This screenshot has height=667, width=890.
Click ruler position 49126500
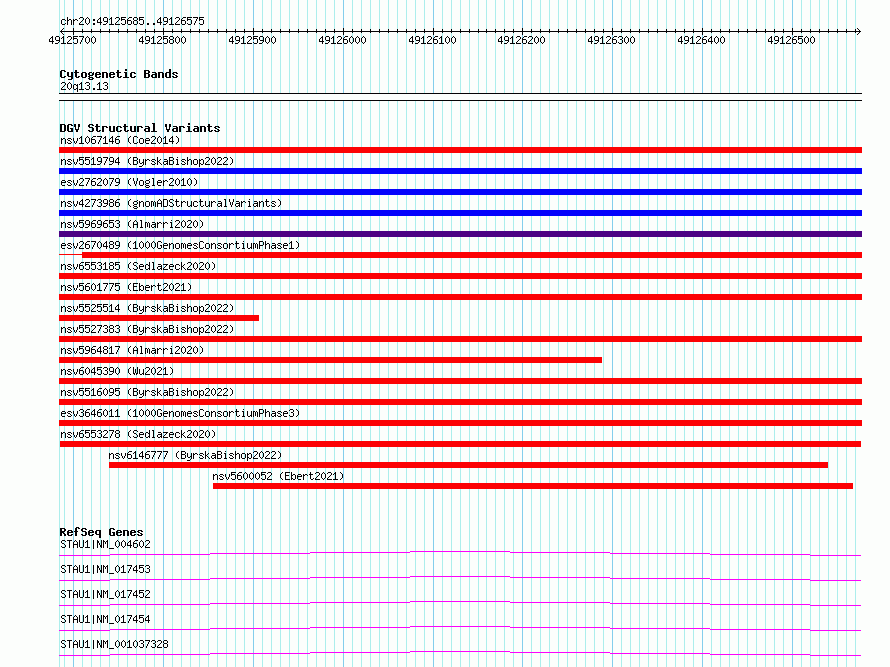(x=791, y=40)
